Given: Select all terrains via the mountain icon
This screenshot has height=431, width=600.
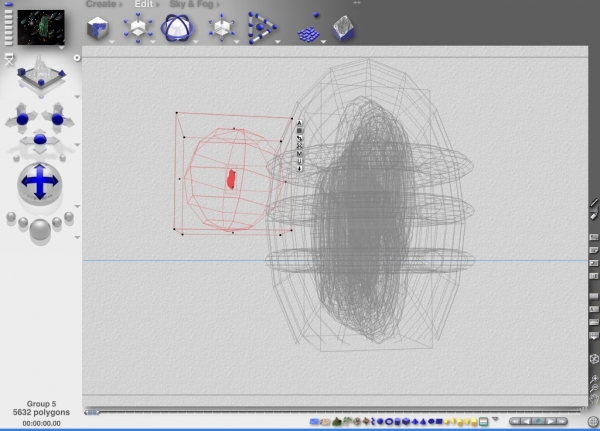Looking at the screenshot, I should click(x=337, y=421).
